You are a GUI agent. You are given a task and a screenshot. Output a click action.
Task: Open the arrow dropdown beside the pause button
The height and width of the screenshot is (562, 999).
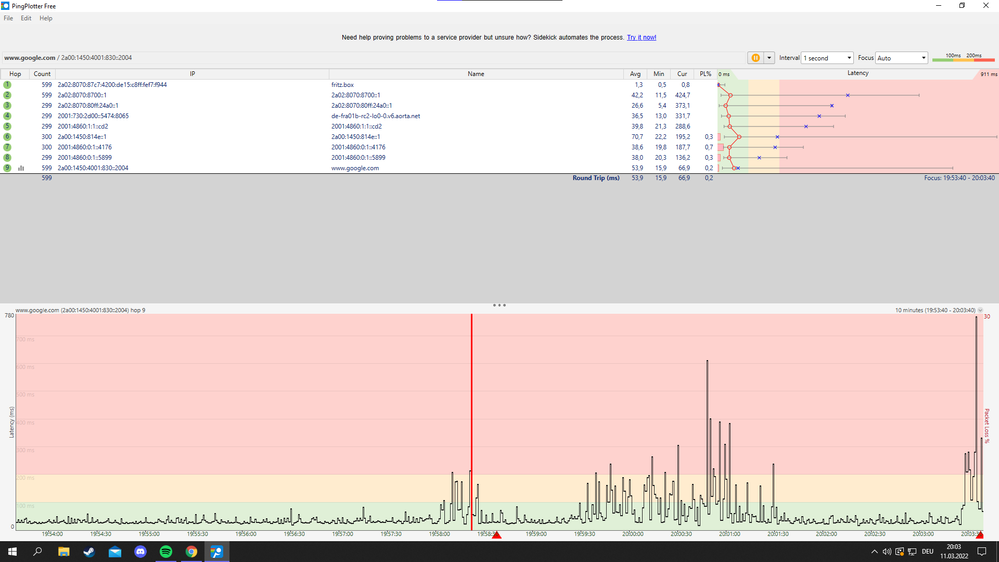coord(769,57)
